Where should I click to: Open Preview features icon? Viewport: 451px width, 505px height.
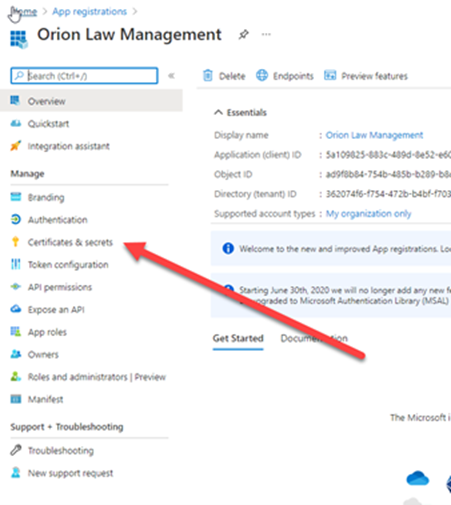click(x=330, y=75)
